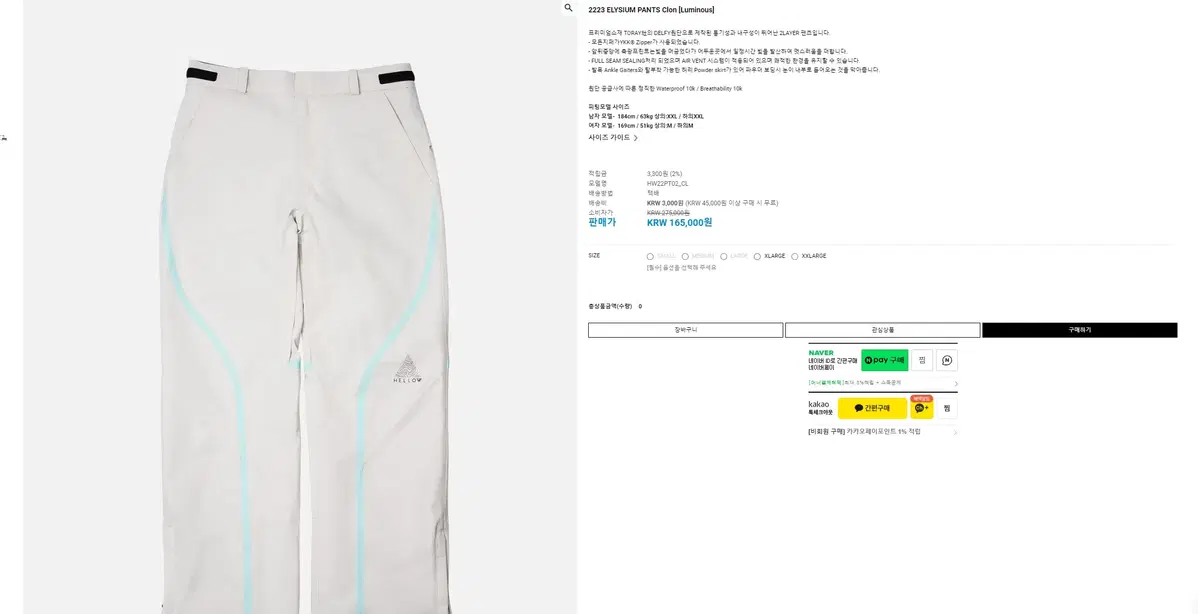Click the 관심상품 wishlist button

pyautogui.click(x=882, y=330)
